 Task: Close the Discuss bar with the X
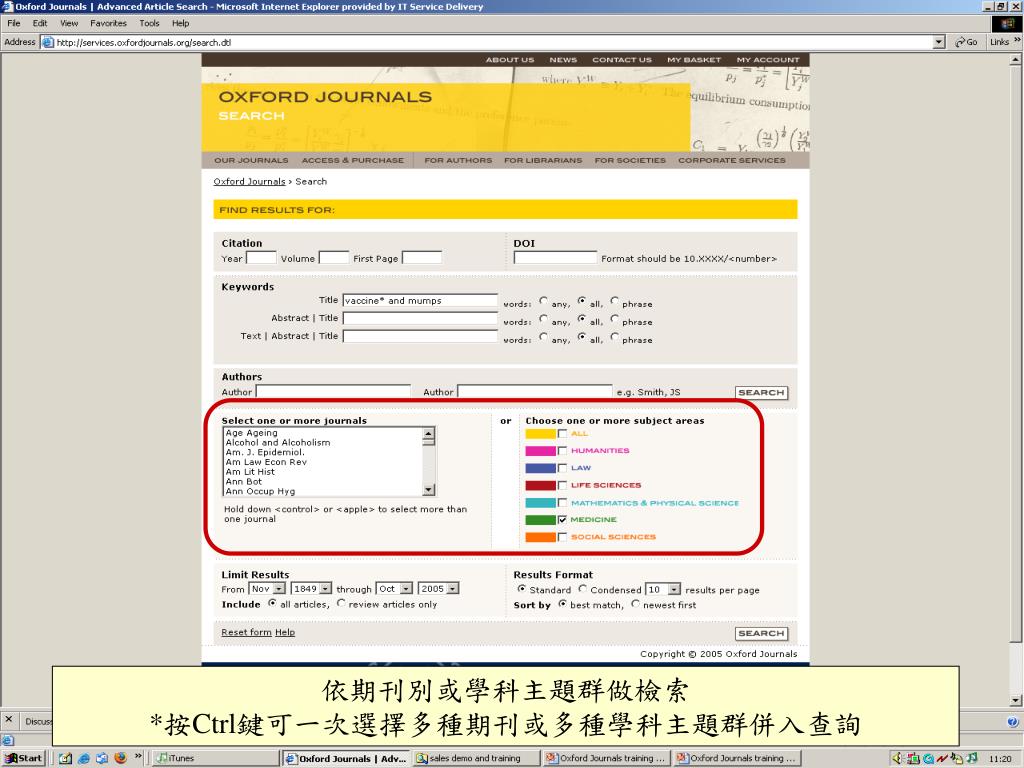point(8,720)
